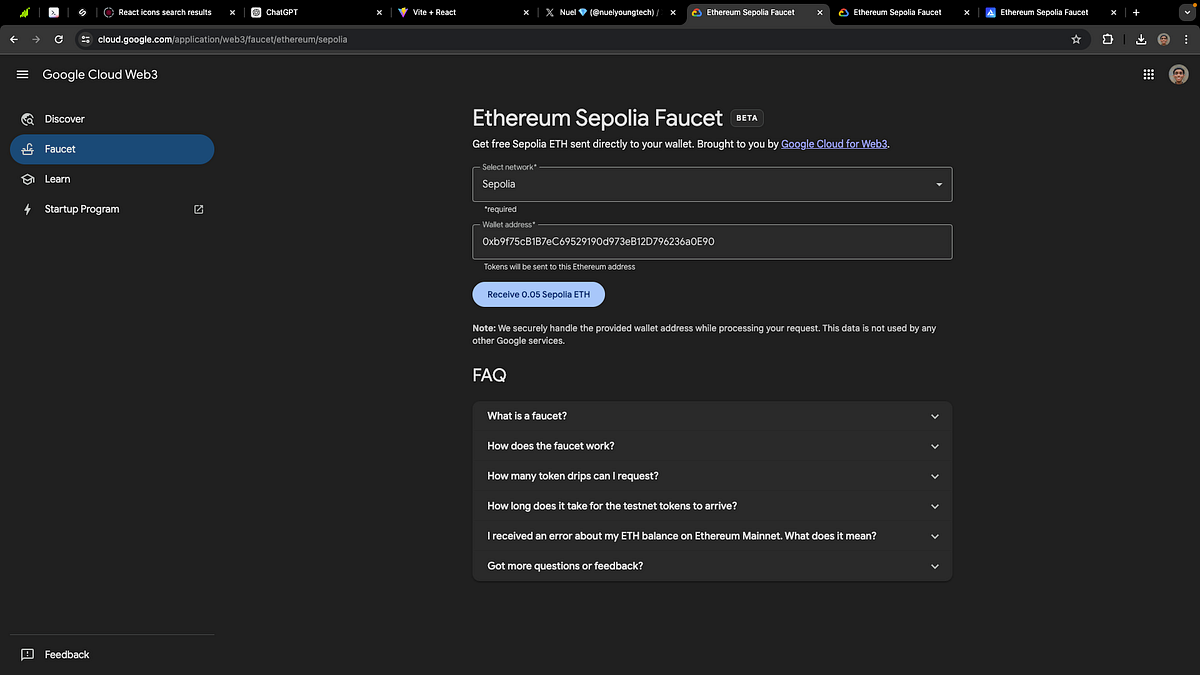Open the Google apps grid
The image size is (1200, 675).
pyautogui.click(x=1148, y=74)
